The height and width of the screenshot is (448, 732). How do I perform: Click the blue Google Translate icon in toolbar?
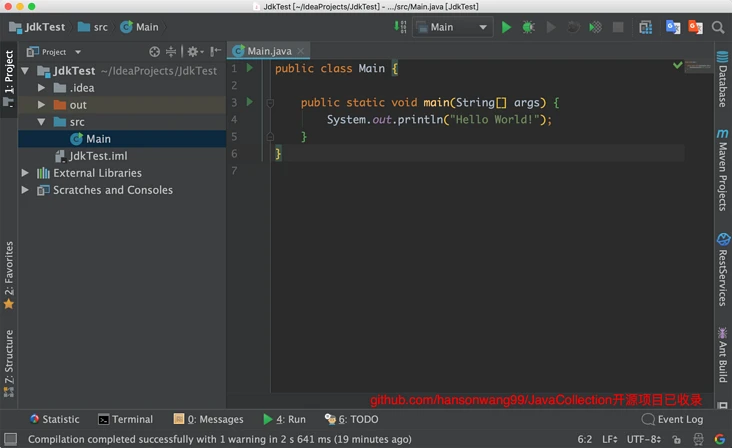[x=673, y=27]
